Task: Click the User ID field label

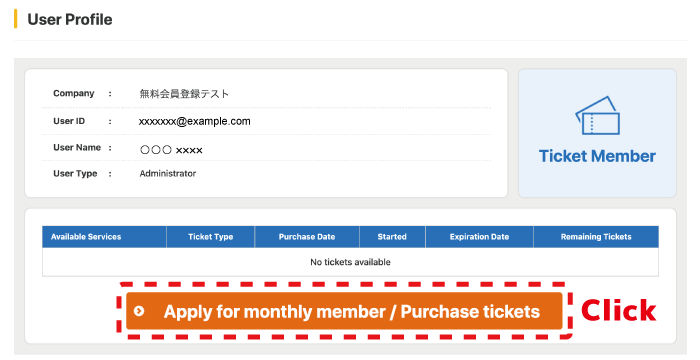Action: [x=69, y=121]
